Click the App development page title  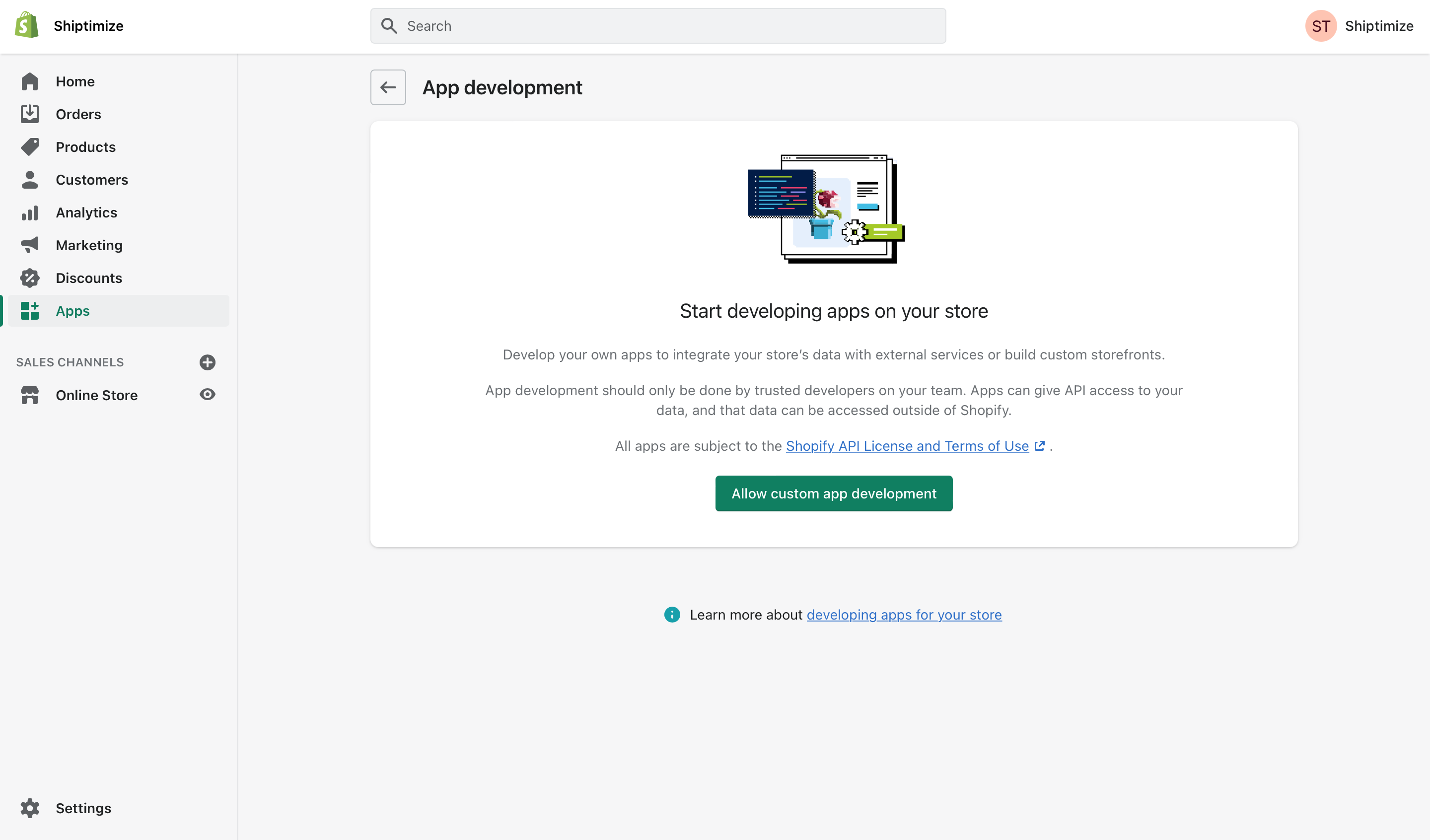[502, 87]
